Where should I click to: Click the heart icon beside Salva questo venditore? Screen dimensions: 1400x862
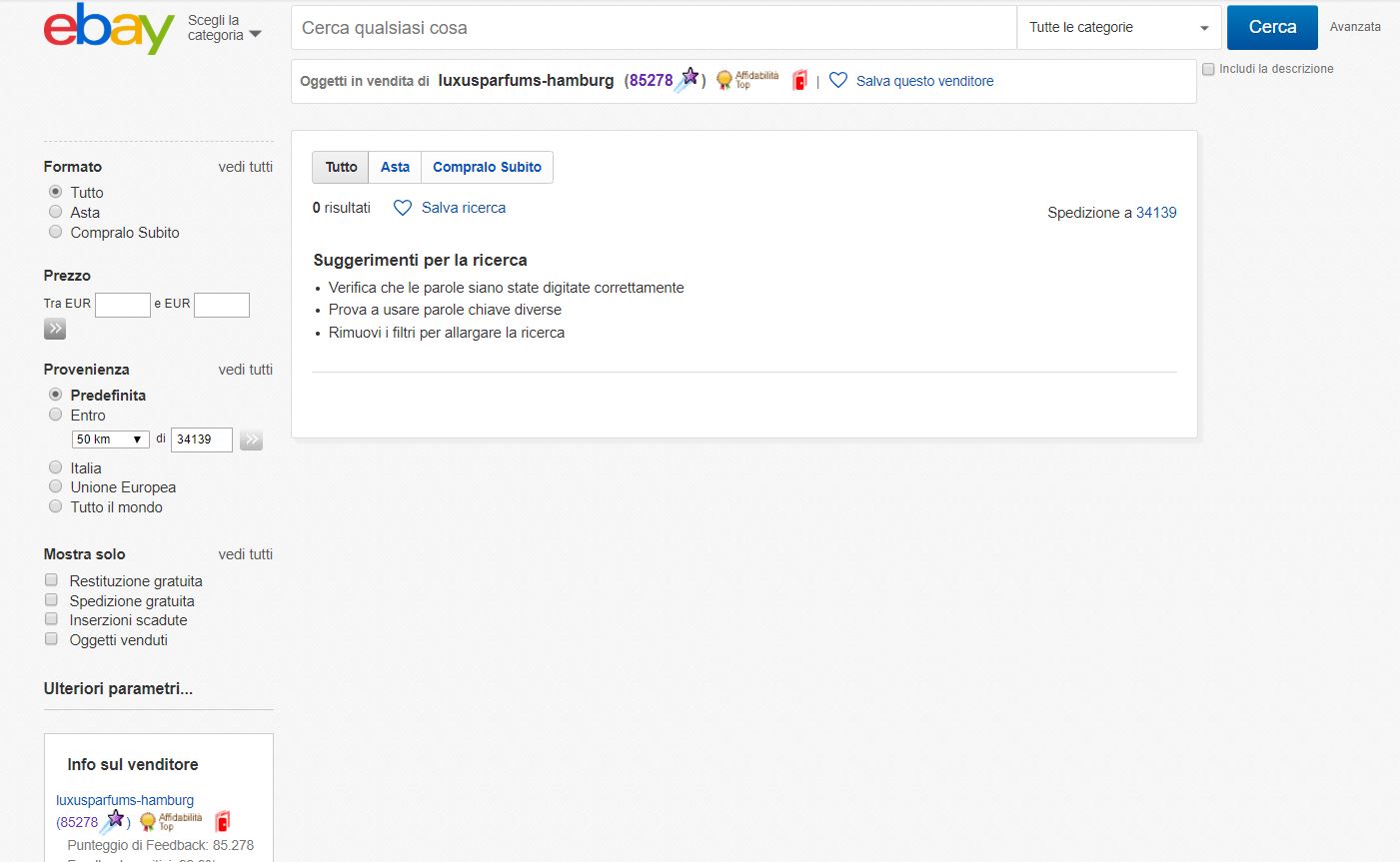tap(838, 81)
